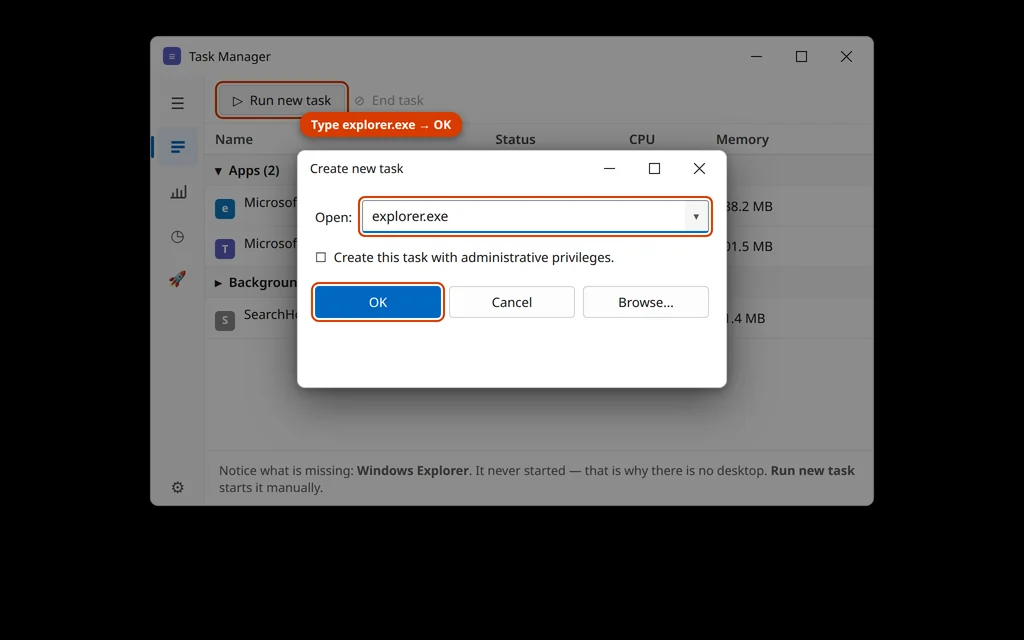Select the SearchHost process icon
The image size is (1024, 640).
(x=225, y=321)
